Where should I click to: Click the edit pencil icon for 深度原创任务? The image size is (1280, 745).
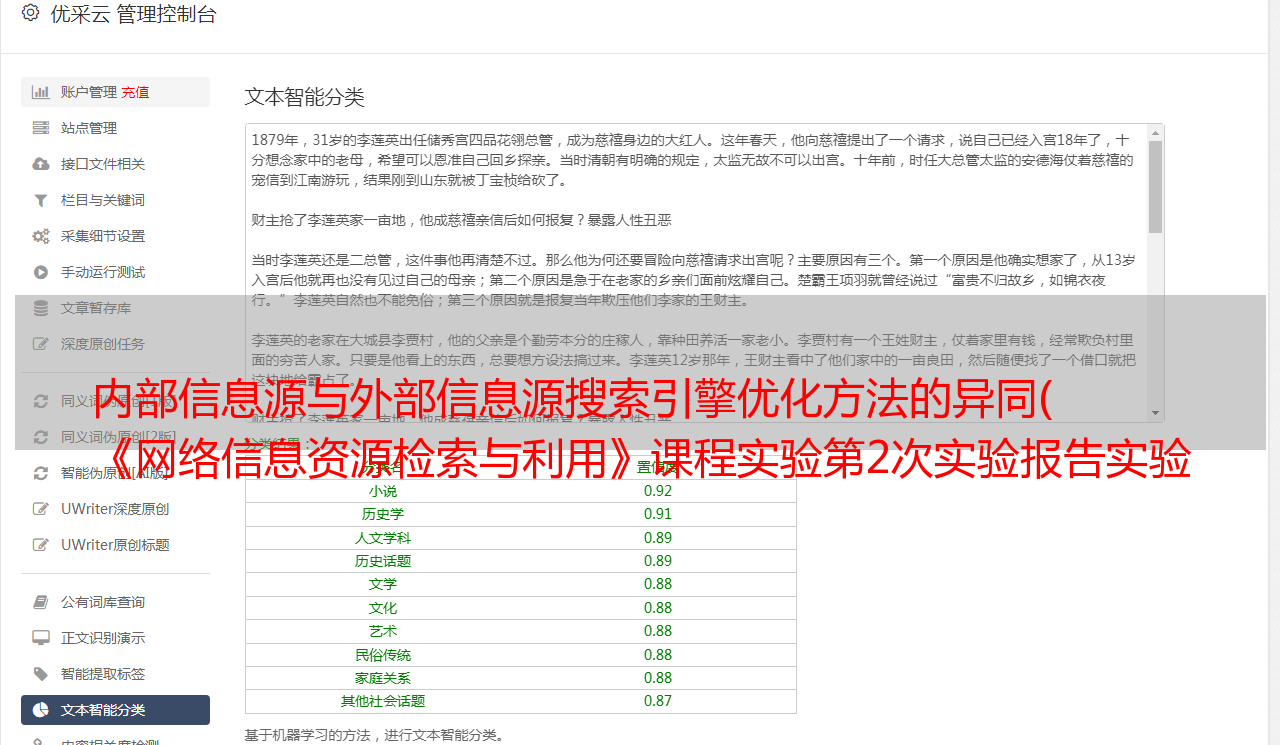(40, 344)
